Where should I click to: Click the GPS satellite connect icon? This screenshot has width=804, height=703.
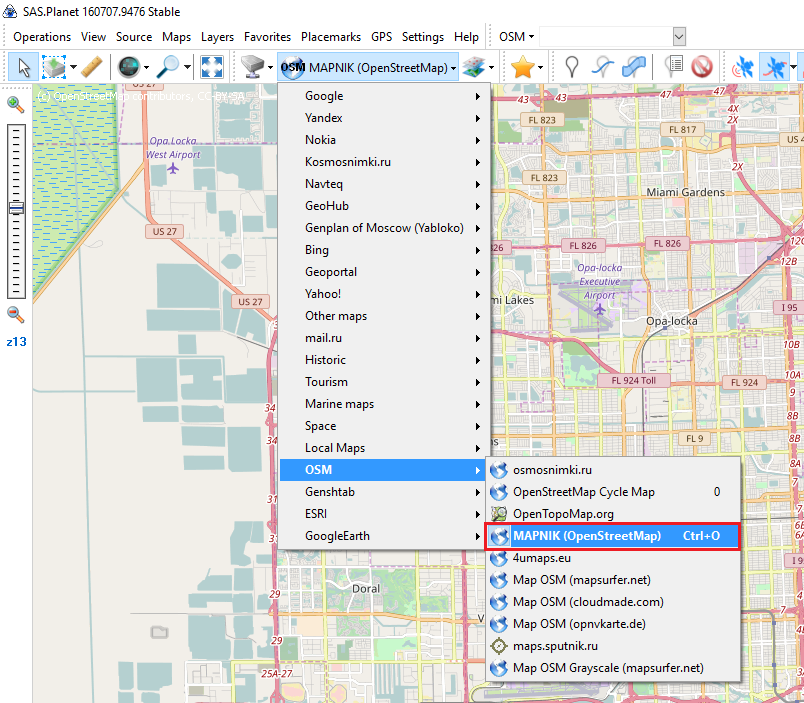742,67
